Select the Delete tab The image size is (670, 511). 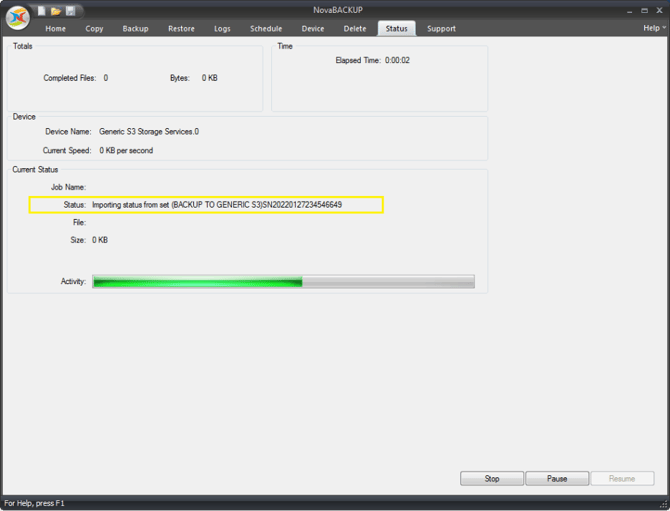click(x=355, y=29)
